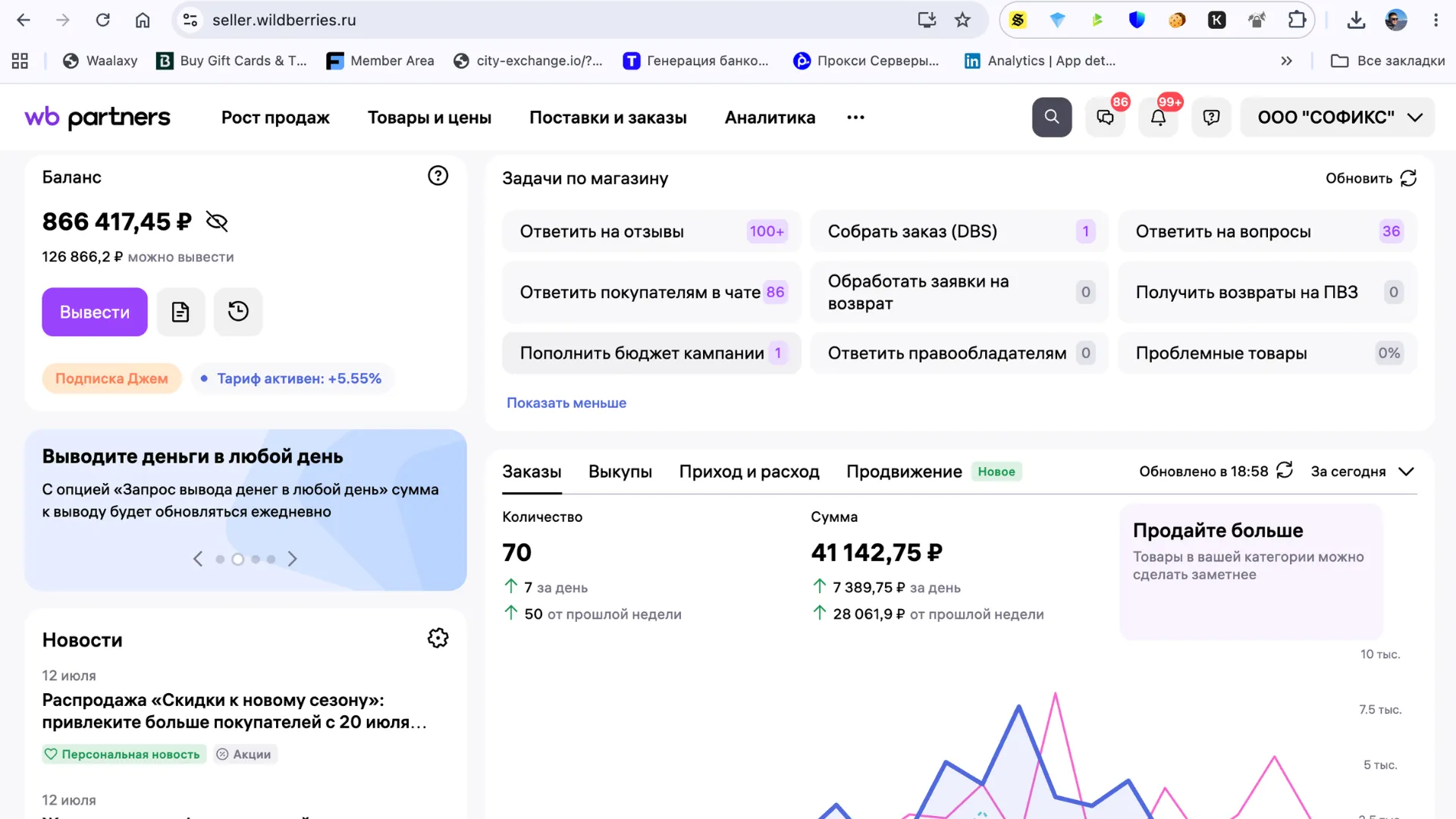Open chats icon with 86 badge
Viewport: 1456px width, 819px height.
(x=1106, y=118)
